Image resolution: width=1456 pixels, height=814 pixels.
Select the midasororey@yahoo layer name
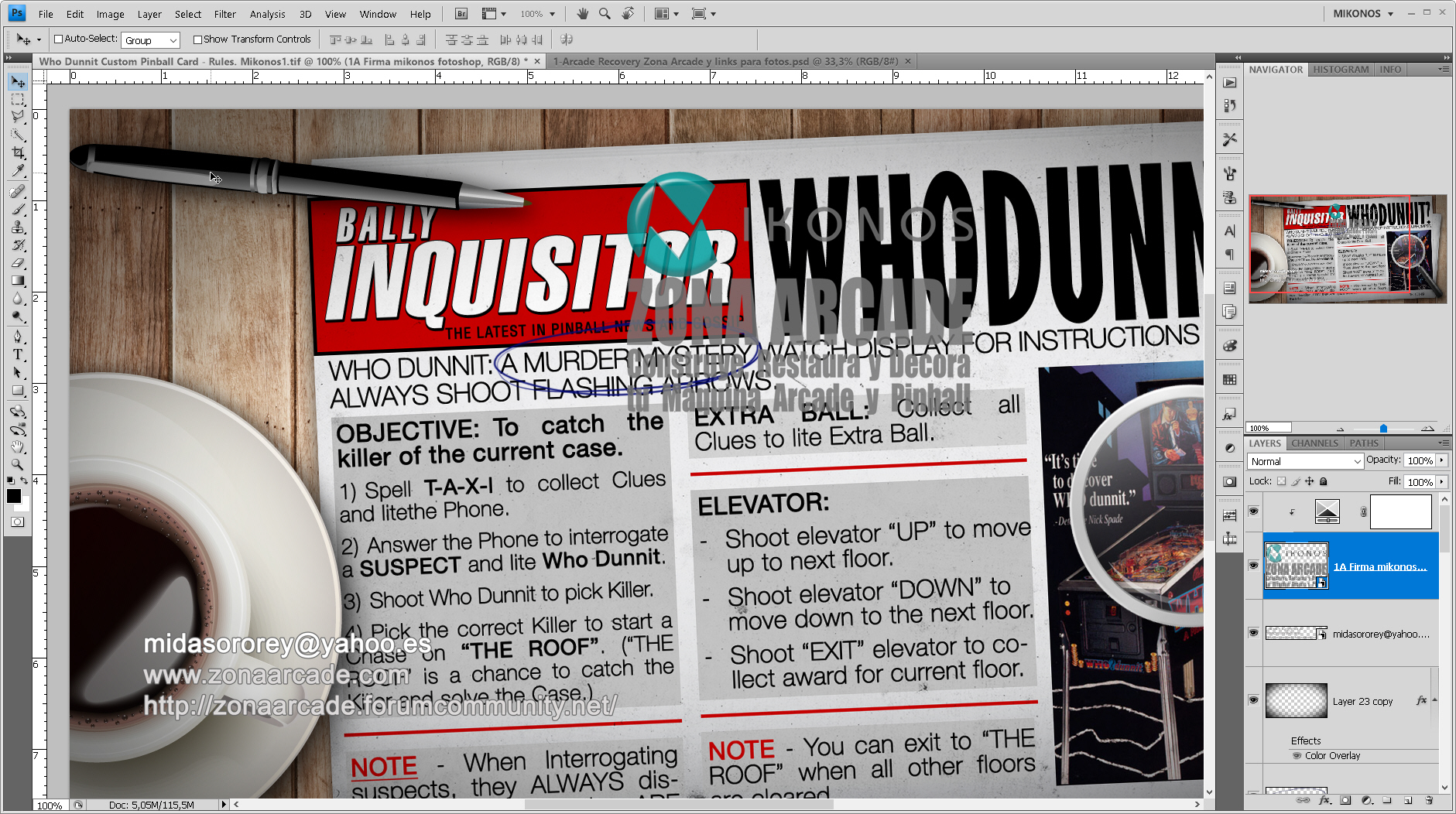[x=1381, y=634]
